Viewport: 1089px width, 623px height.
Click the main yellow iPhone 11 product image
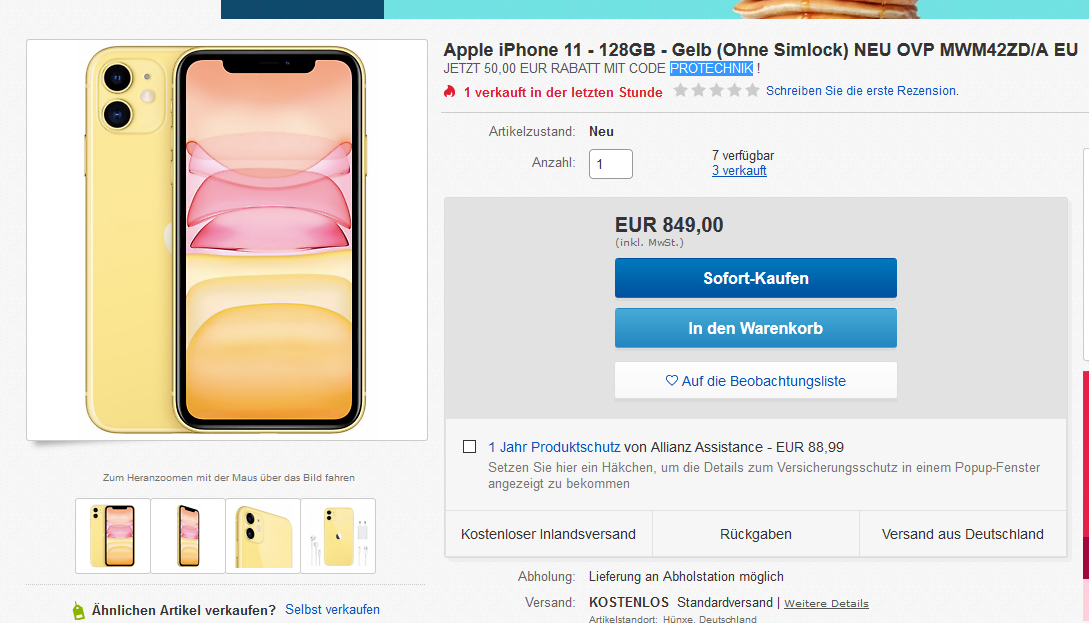[227, 240]
